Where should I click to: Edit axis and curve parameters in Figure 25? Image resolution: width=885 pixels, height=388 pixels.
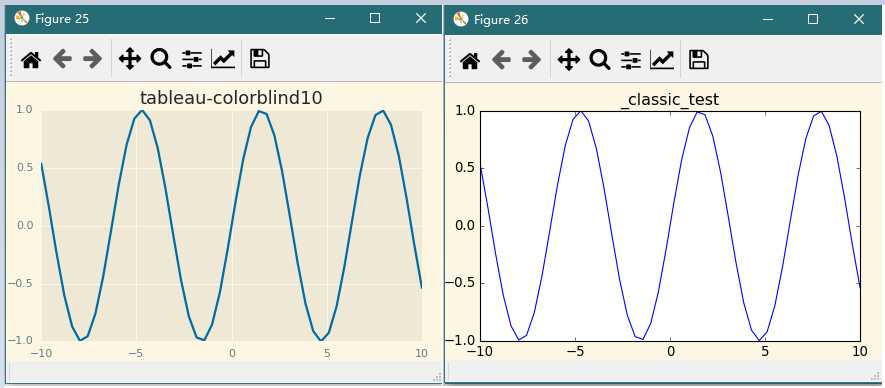click(223, 59)
